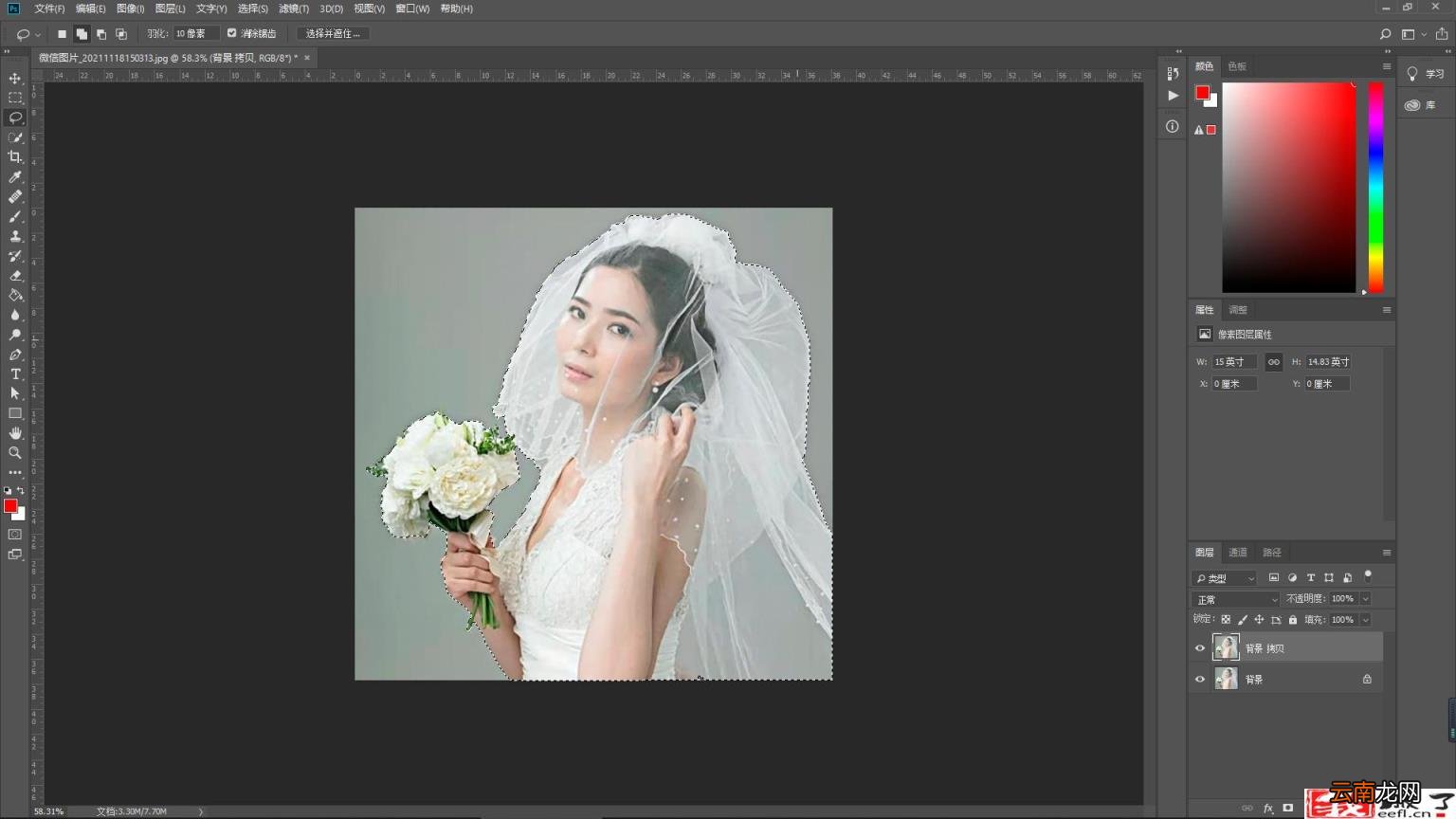
Task: Hide the 背景 layer visibility eye
Action: (x=1200, y=680)
